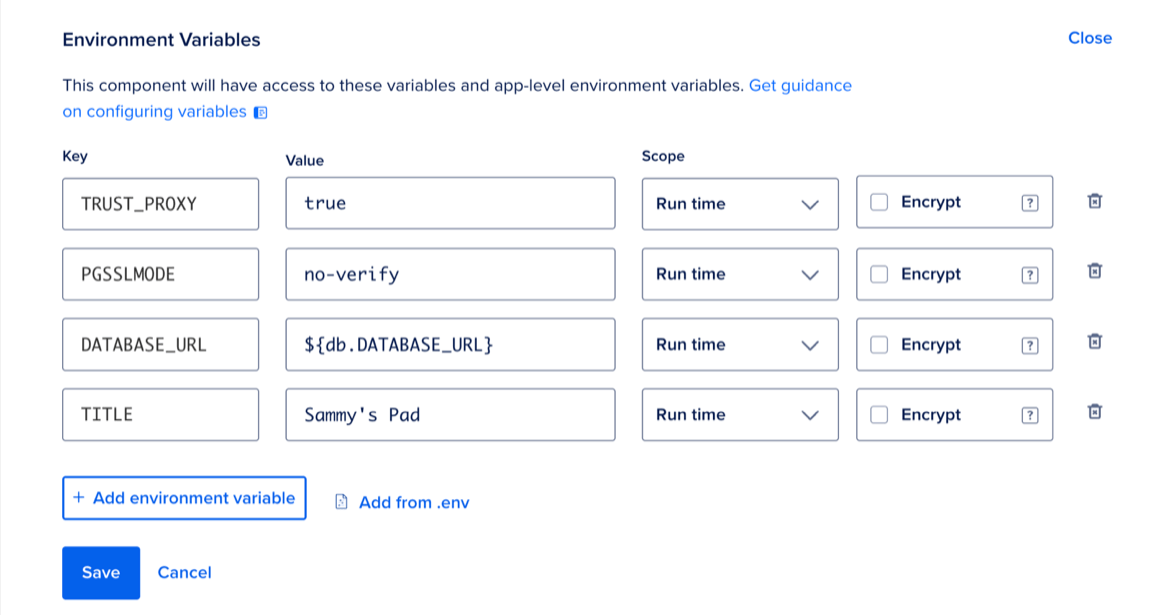Image resolution: width=1150 pixels, height=615 pixels.
Task: Save the environment variables
Action: pos(101,573)
